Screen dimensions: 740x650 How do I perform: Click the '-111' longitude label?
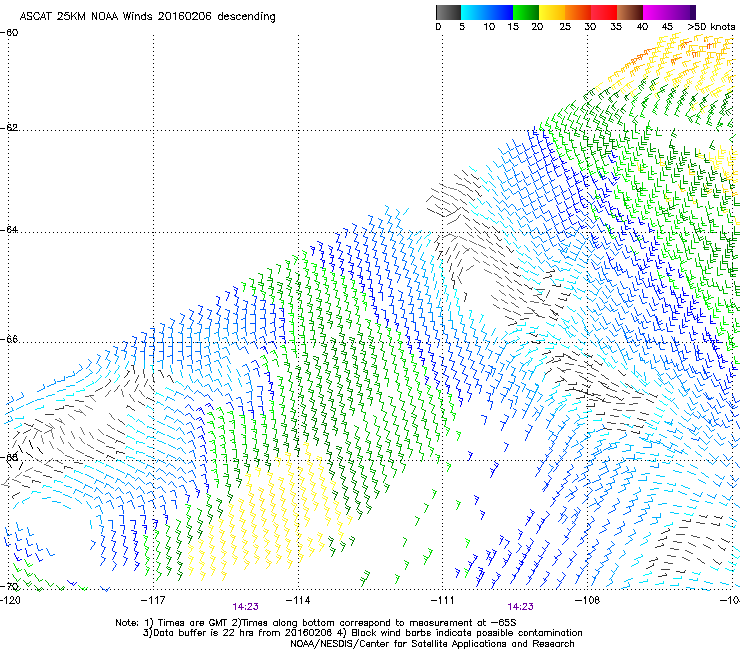(x=442, y=600)
